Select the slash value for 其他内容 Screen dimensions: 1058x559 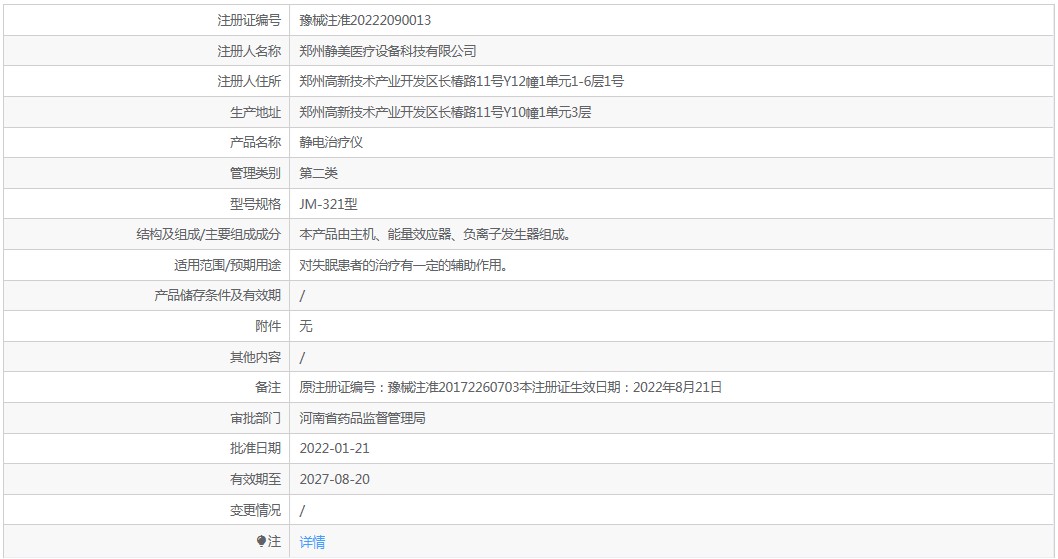pyautogui.click(x=302, y=357)
